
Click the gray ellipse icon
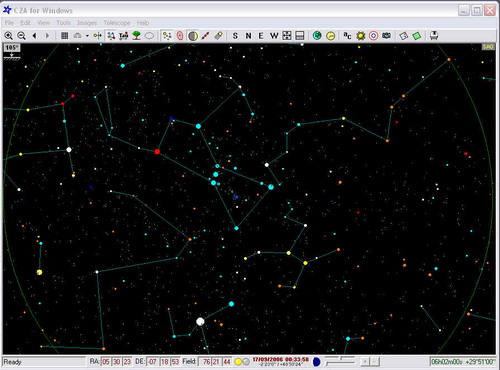[x=149, y=36]
